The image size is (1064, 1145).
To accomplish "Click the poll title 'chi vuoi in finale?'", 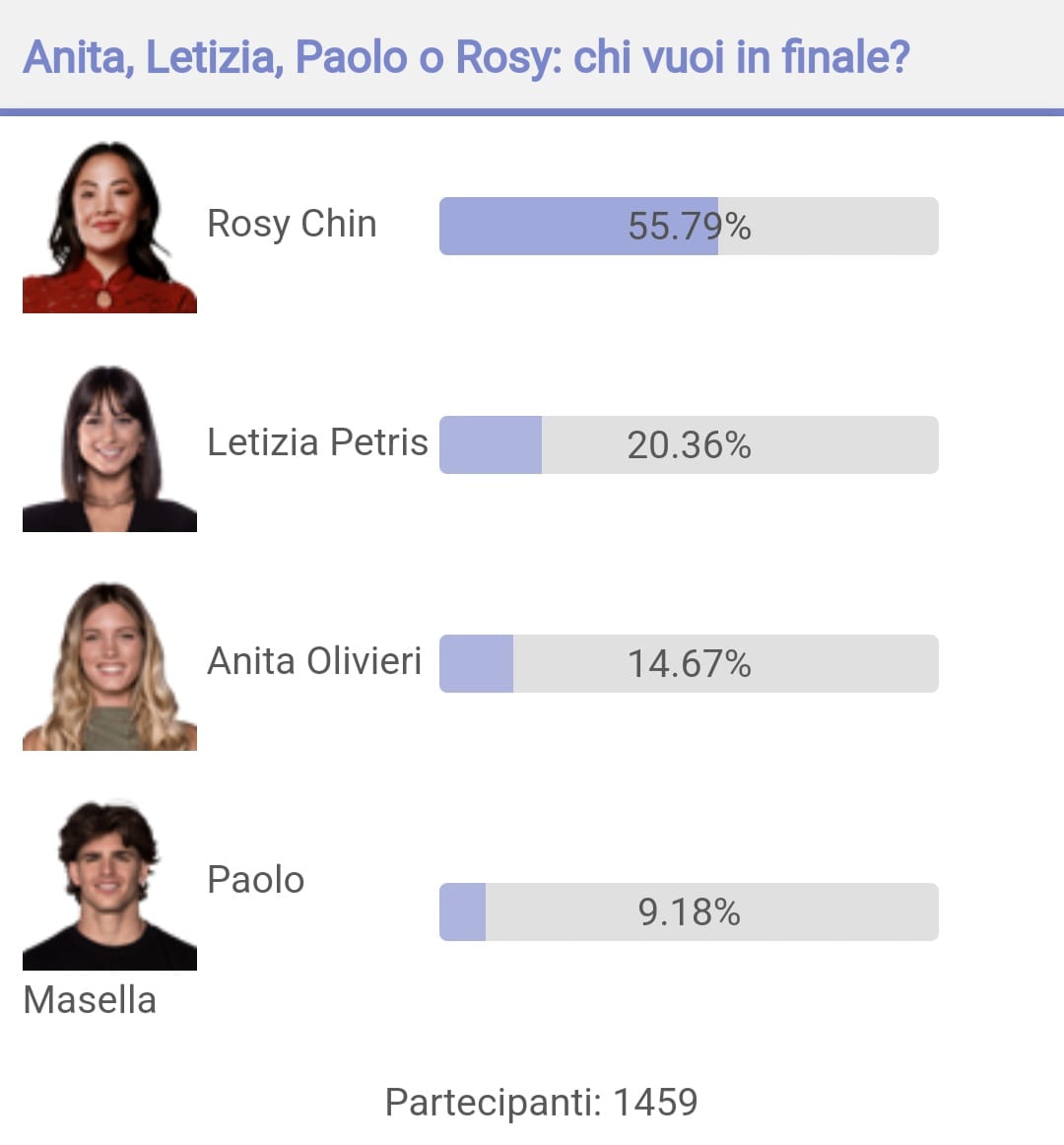I will tap(741, 58).
